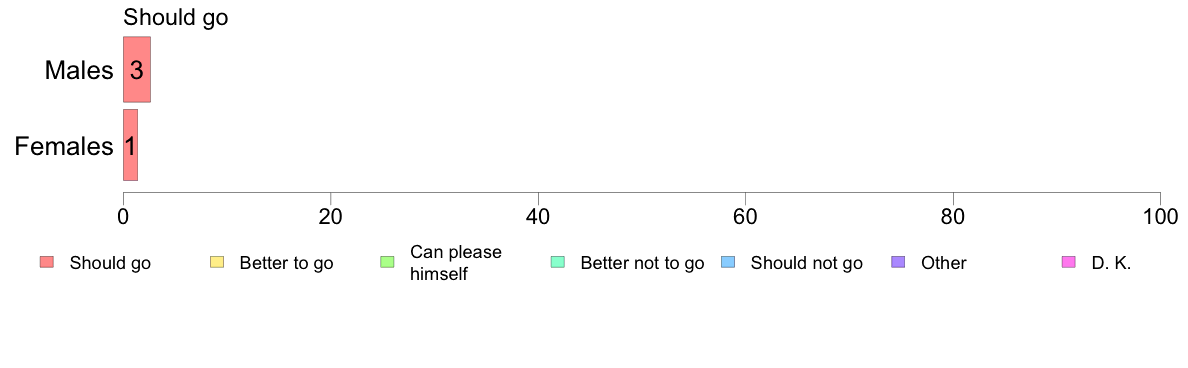The image size is (1188, 368).
Task: Select the Males bar showing 3
Action: pyautogui.click(x=137, y=69)
